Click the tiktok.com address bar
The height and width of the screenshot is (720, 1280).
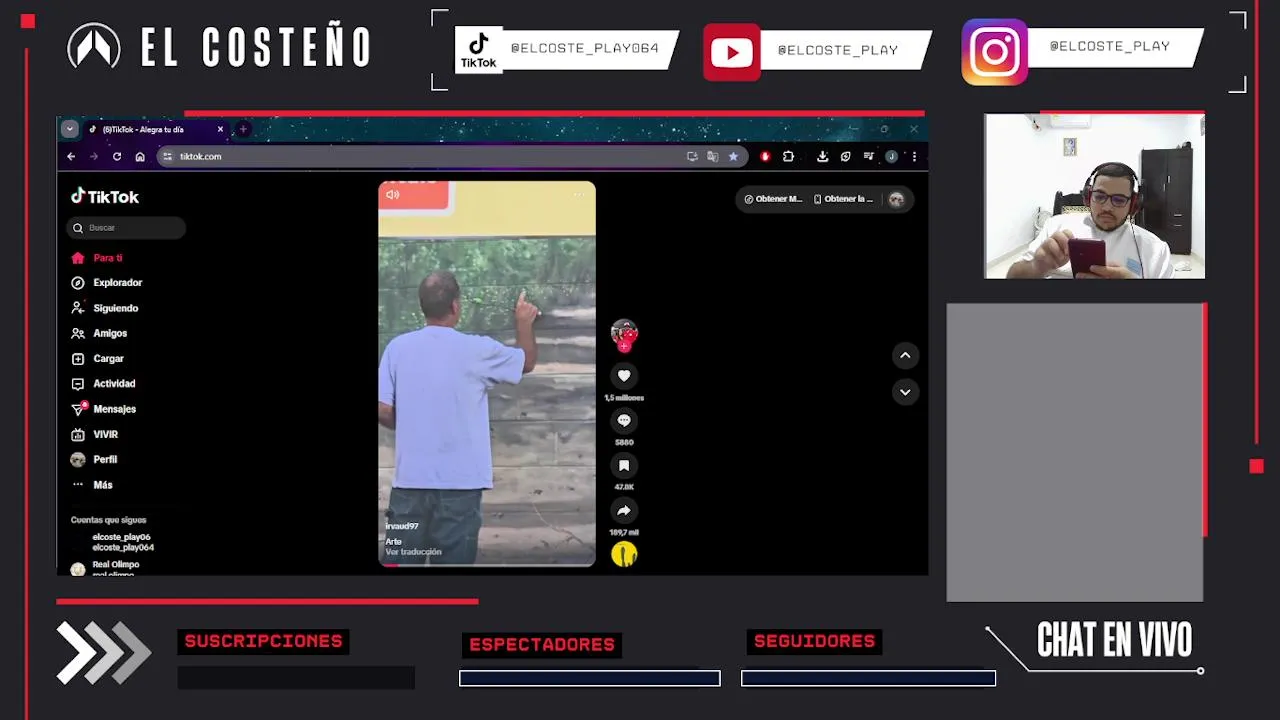coord(451,157)
